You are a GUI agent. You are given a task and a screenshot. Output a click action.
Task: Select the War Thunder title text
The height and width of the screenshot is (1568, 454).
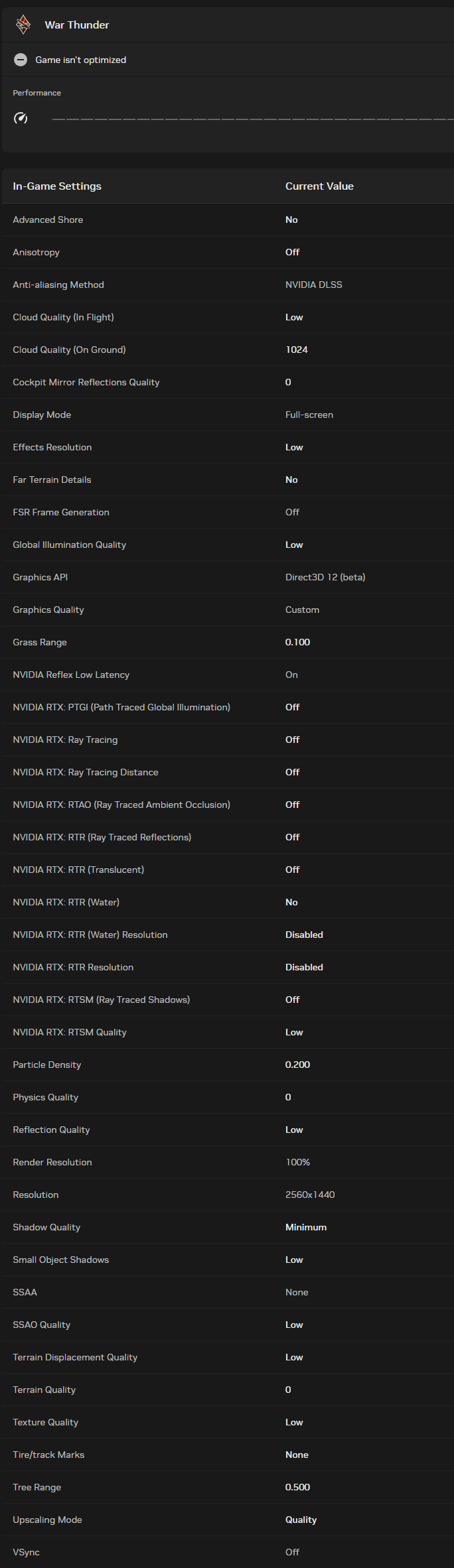[x=77, y=25]
